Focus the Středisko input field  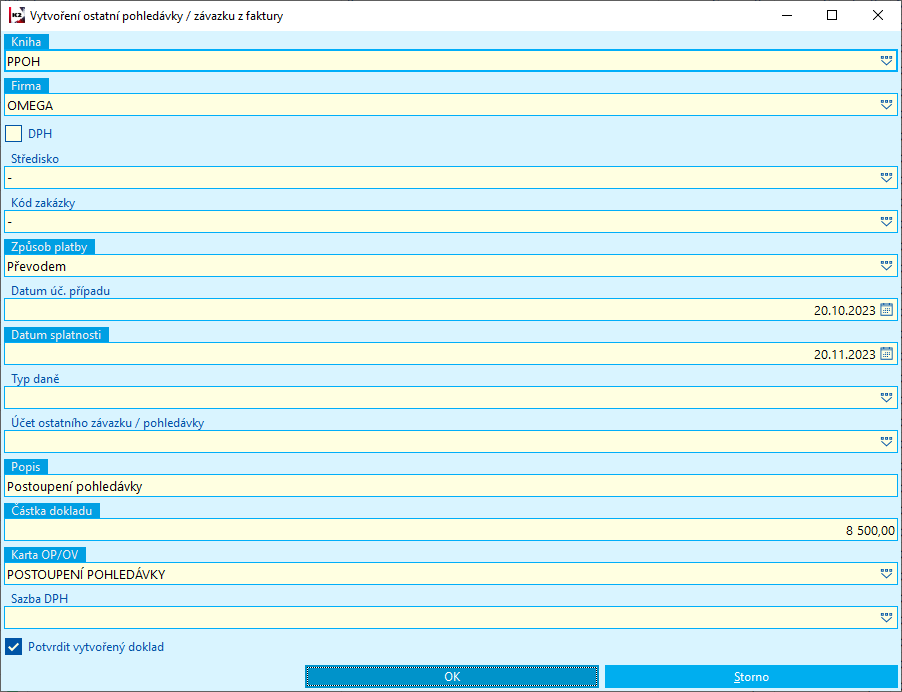point(450,178)
